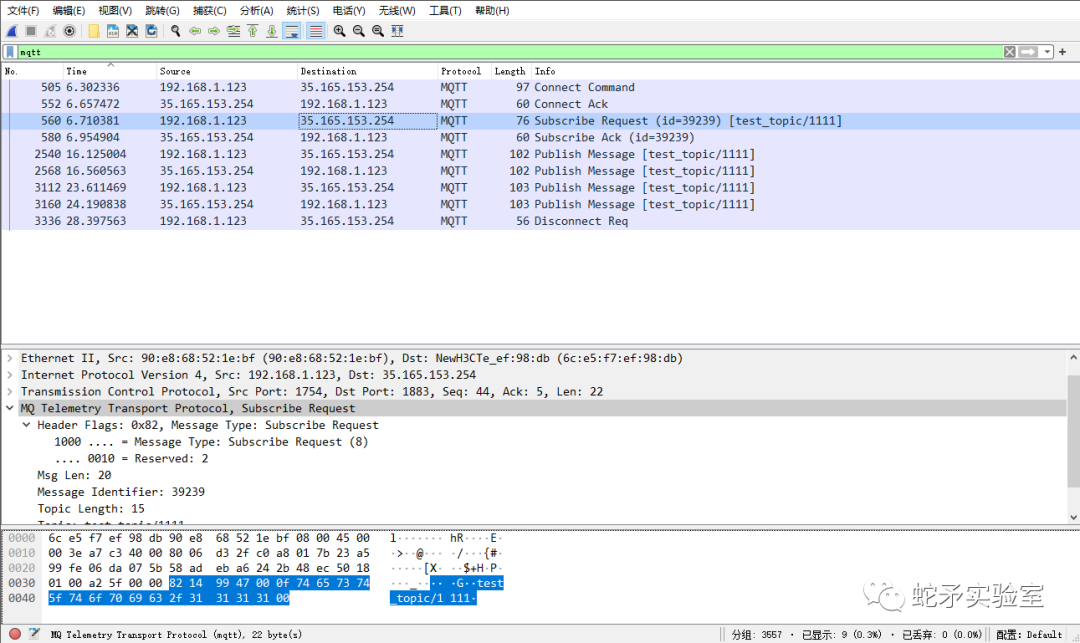The width and height of the screenshot is (1080, 643).
Task: Collapse the Header Flags node
Action: [x=26, y=425]
